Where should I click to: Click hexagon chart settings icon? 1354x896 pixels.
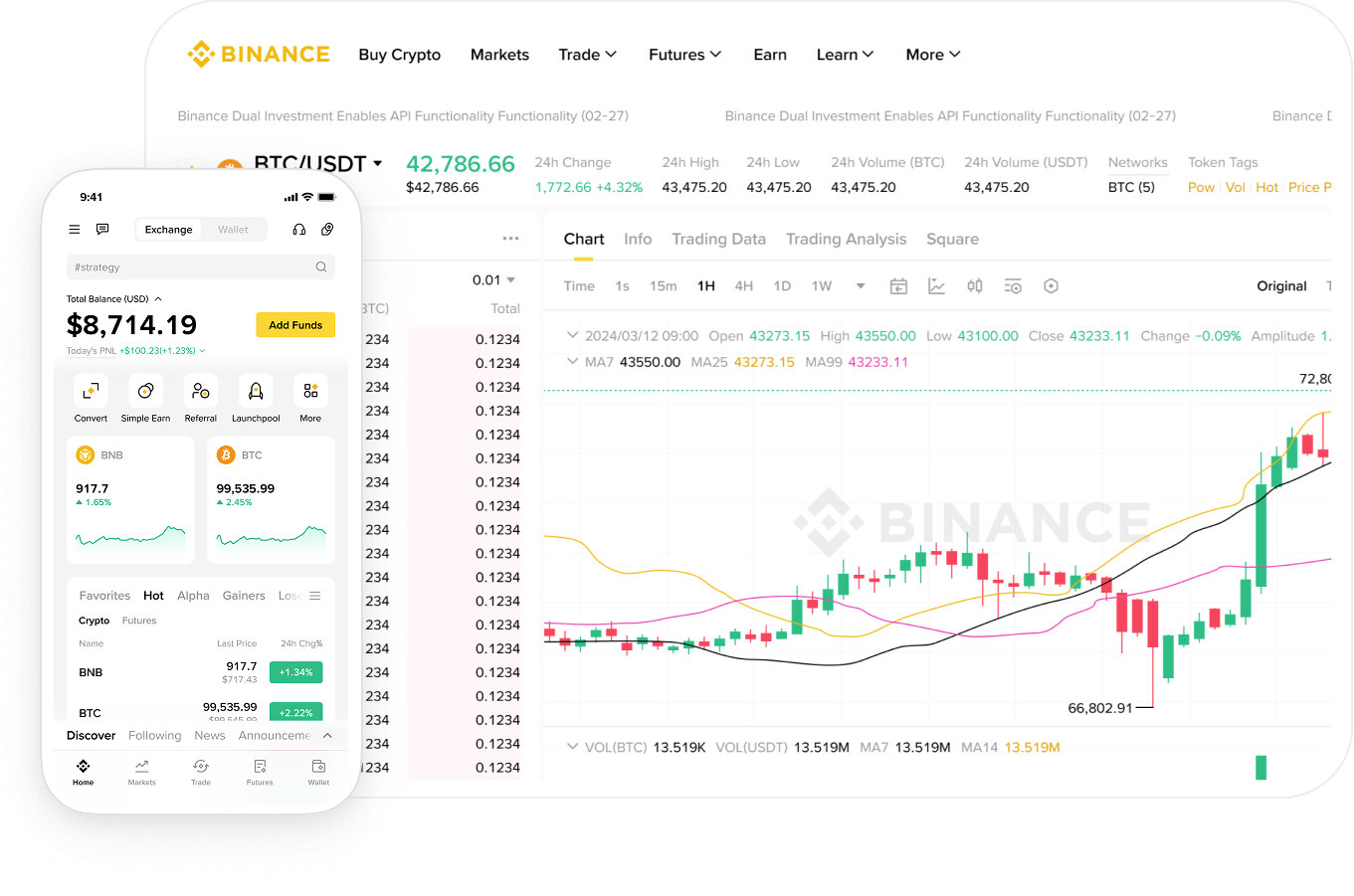point(1051,286)
